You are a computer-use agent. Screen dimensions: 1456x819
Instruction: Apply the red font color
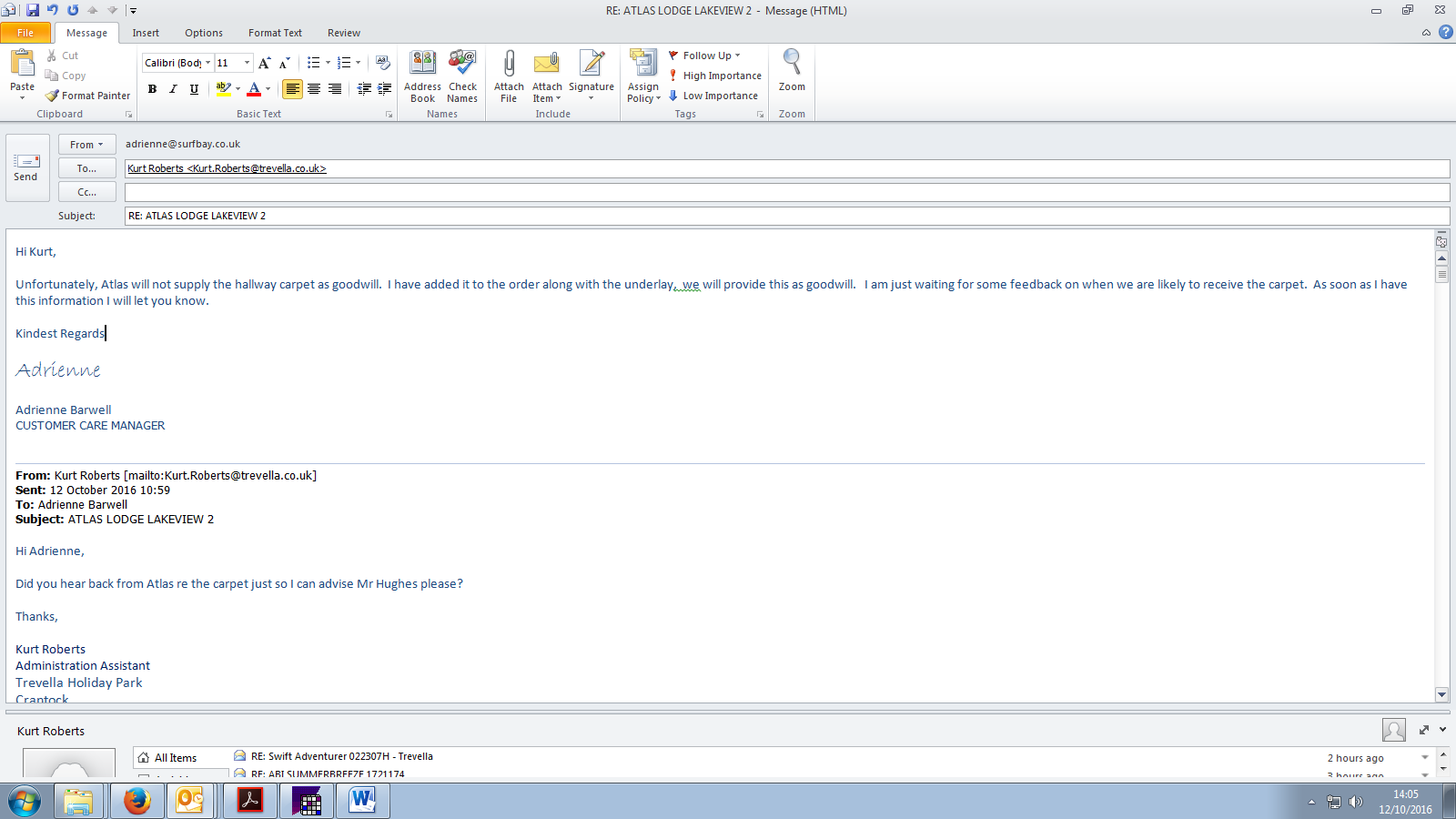point(254,89)
